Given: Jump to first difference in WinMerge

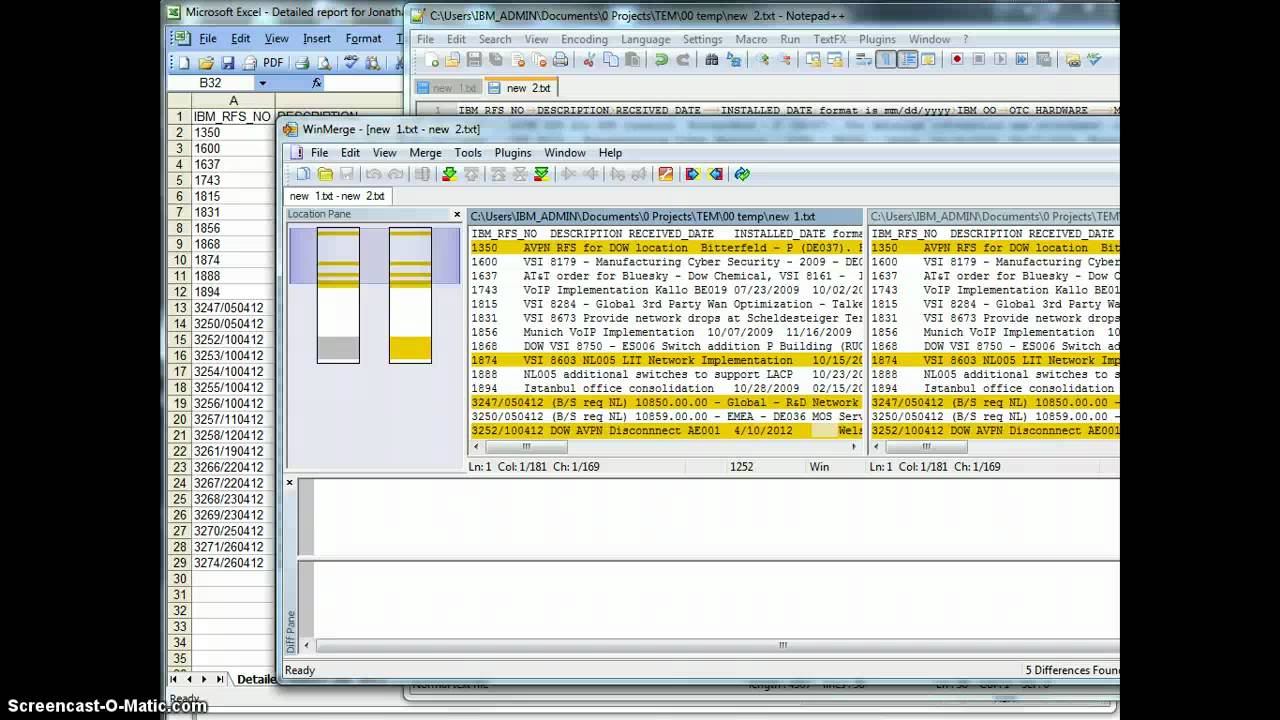Looking at the screenshot, I should tap(497, 174).
